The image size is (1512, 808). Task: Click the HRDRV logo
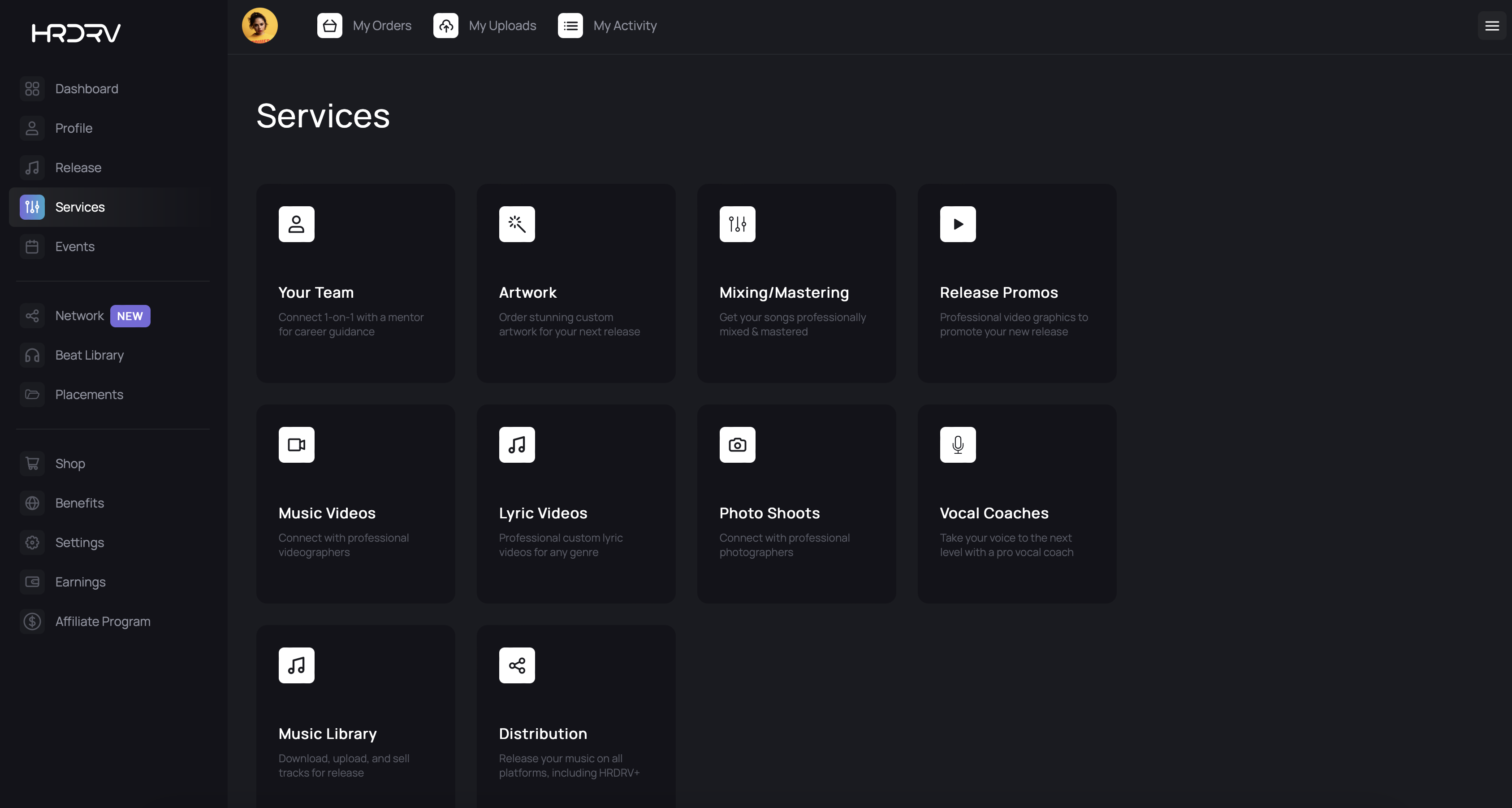pyautogui.click(x=76, y=33)
